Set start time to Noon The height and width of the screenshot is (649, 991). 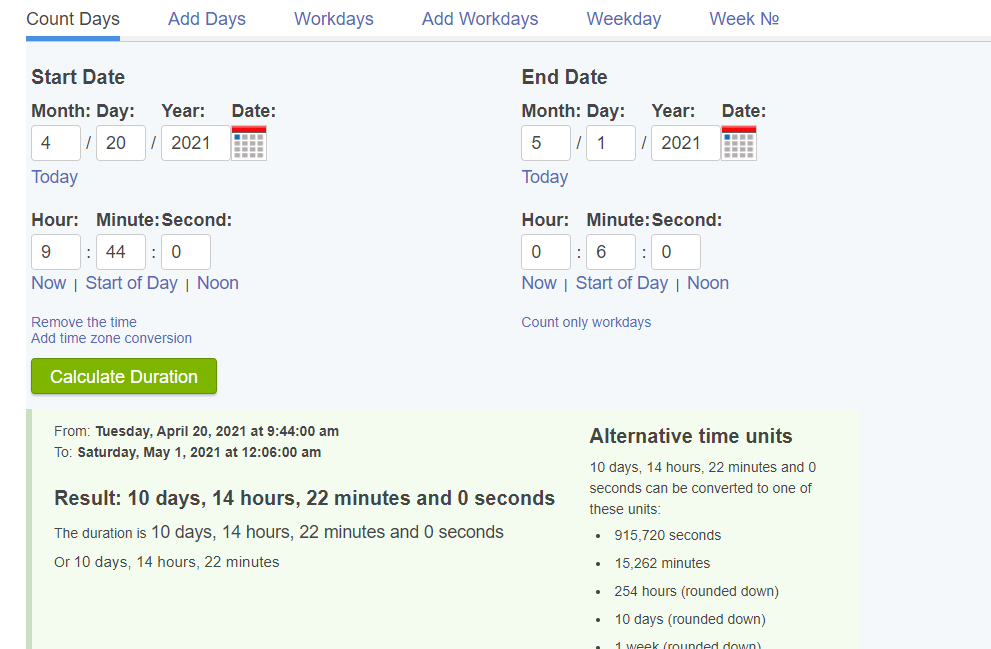point(218,283)
